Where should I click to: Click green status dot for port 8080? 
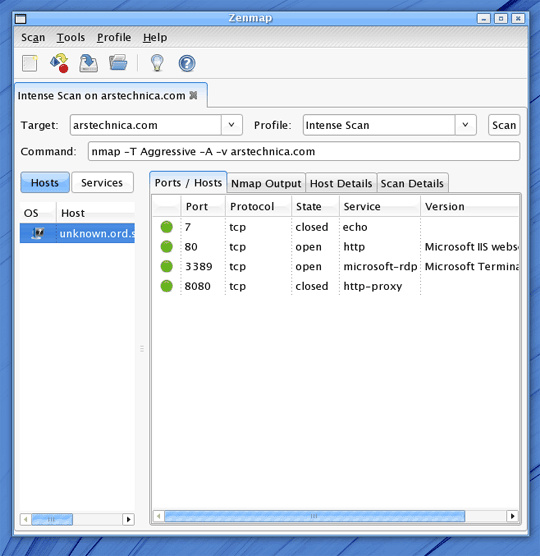167,286
